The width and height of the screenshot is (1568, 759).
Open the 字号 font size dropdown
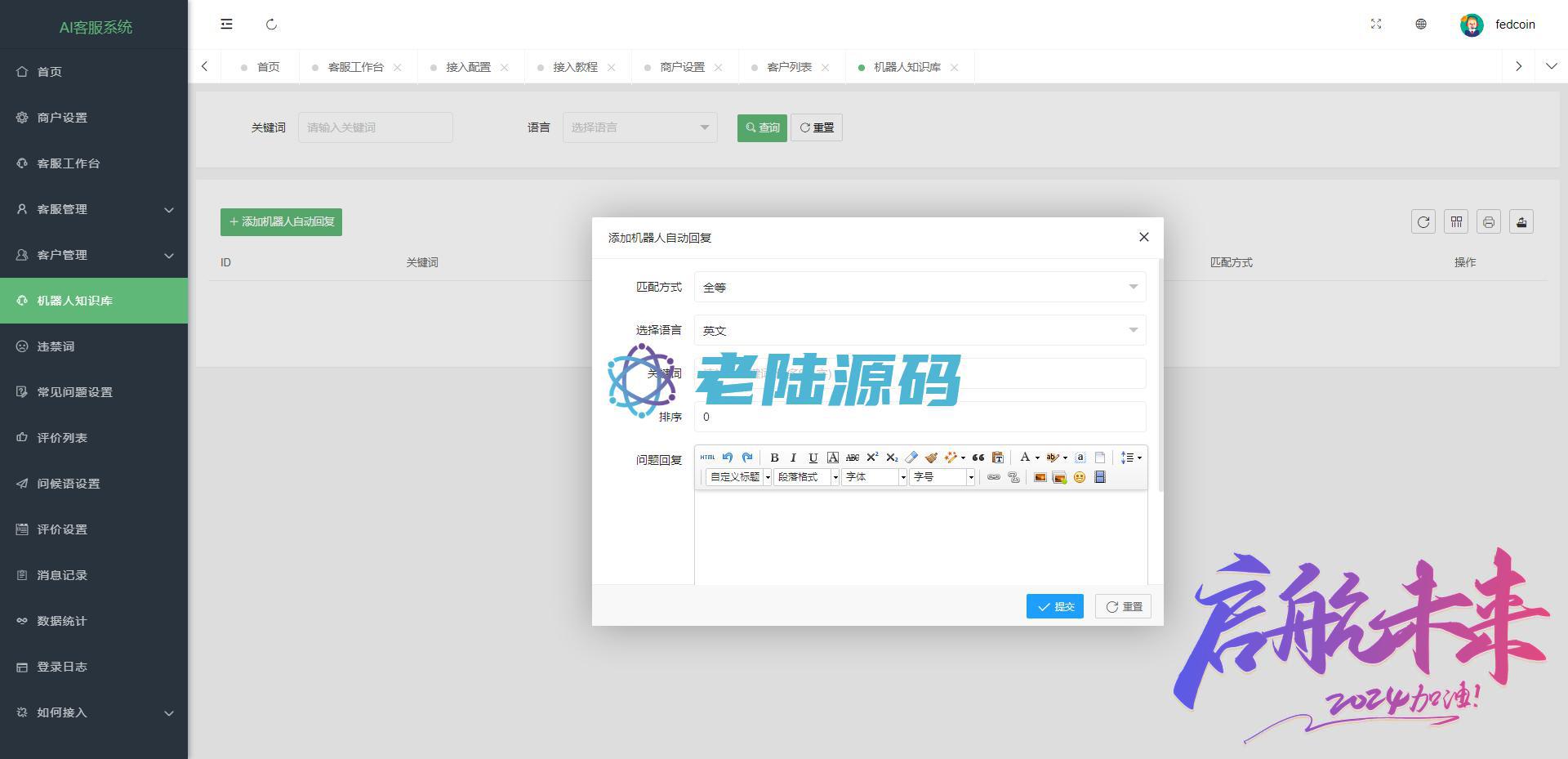[x=942, y=477]
